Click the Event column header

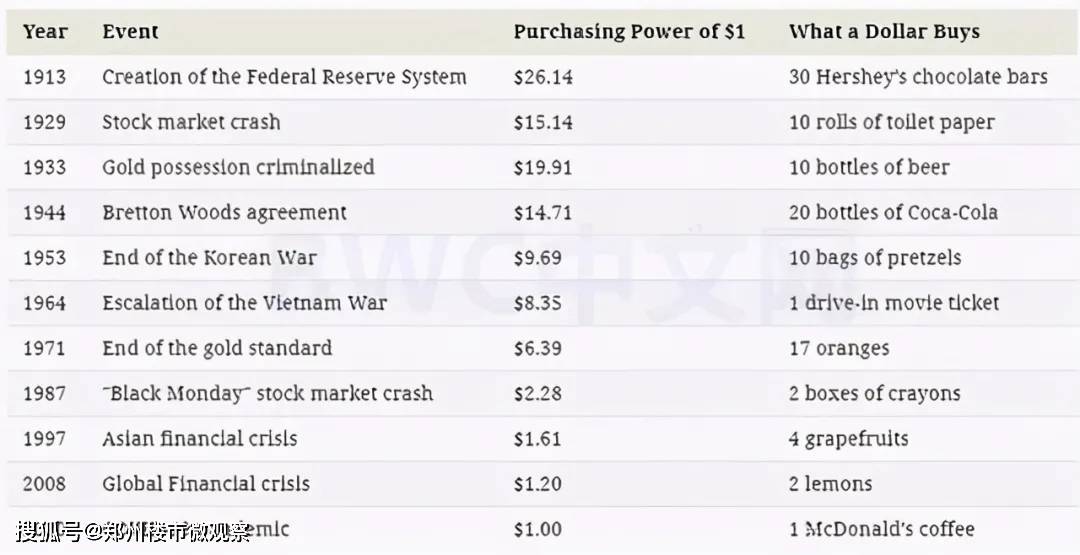tap(130, 32)
